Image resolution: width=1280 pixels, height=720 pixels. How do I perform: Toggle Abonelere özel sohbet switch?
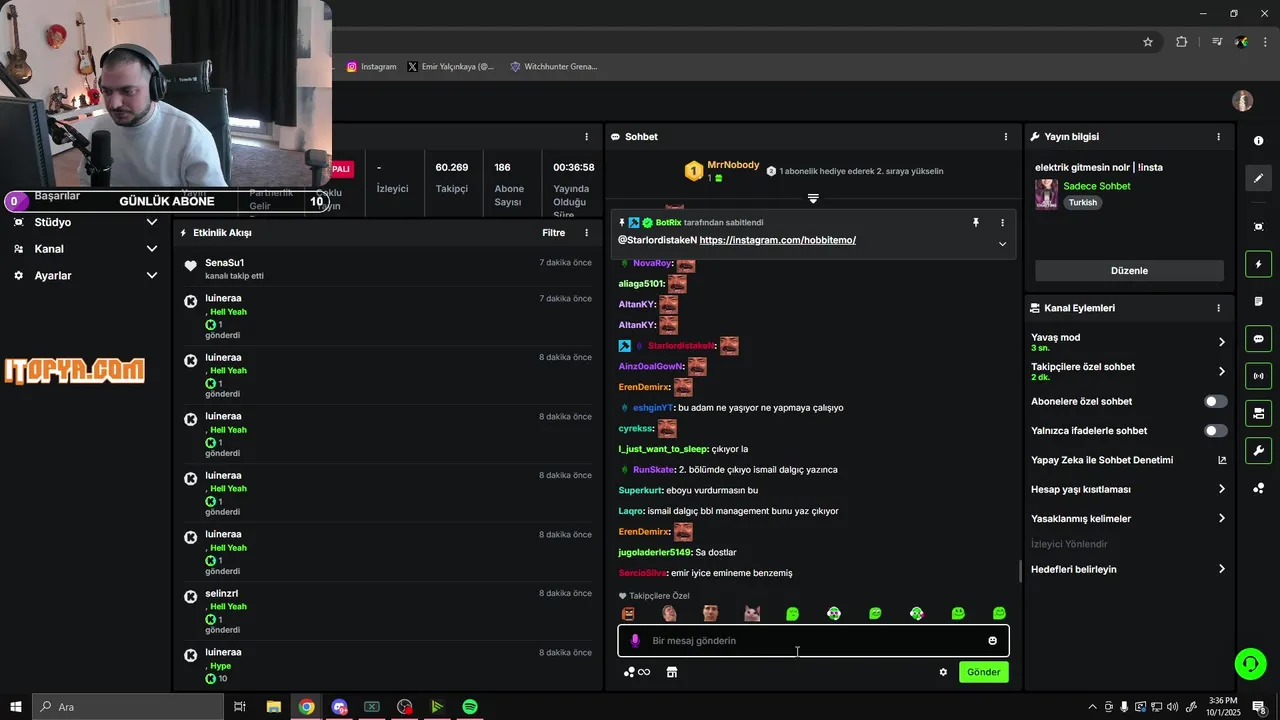pyautogui.click(x=1215, y=401)
